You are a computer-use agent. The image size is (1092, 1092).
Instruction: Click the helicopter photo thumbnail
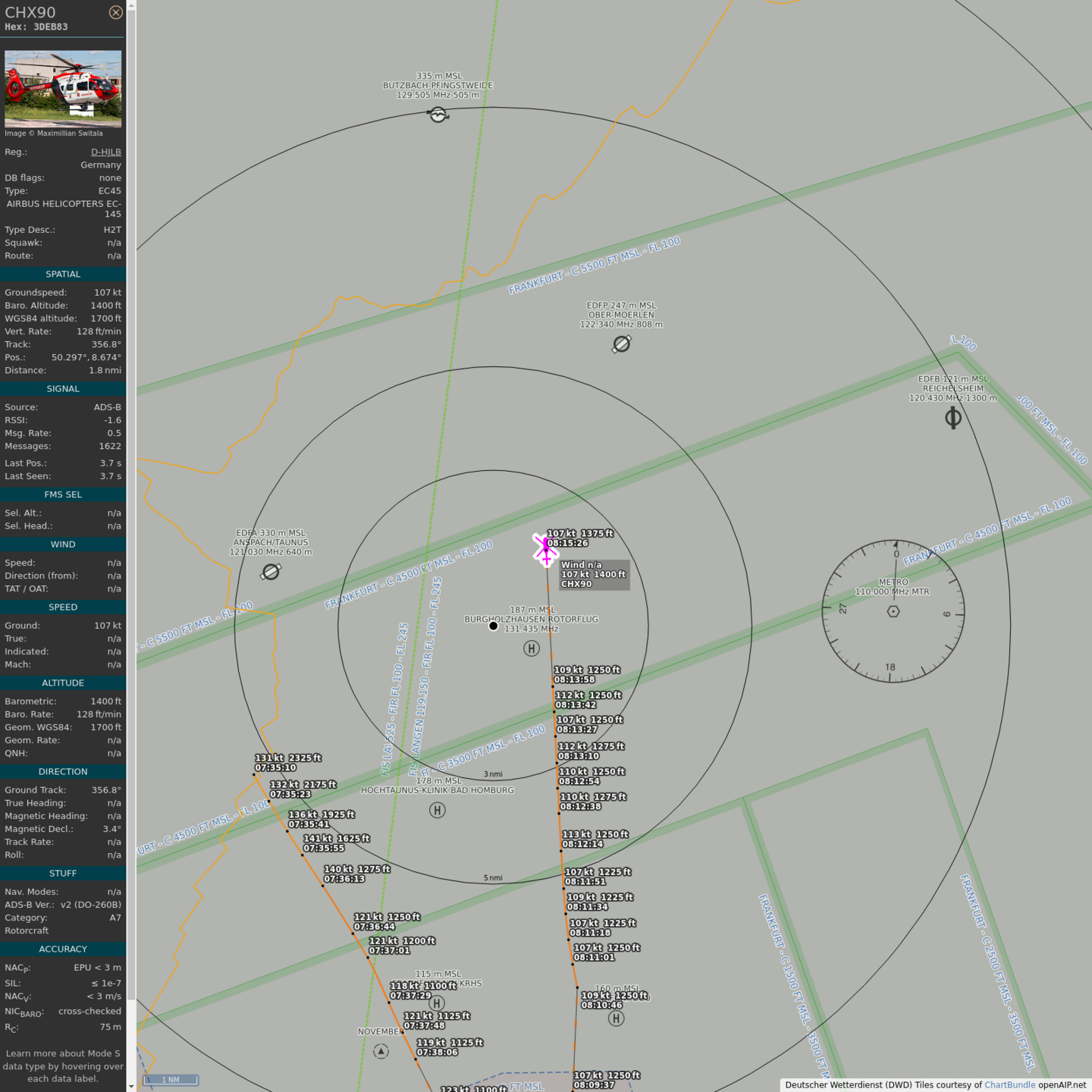pyautogui.click(x=63, y=89)
